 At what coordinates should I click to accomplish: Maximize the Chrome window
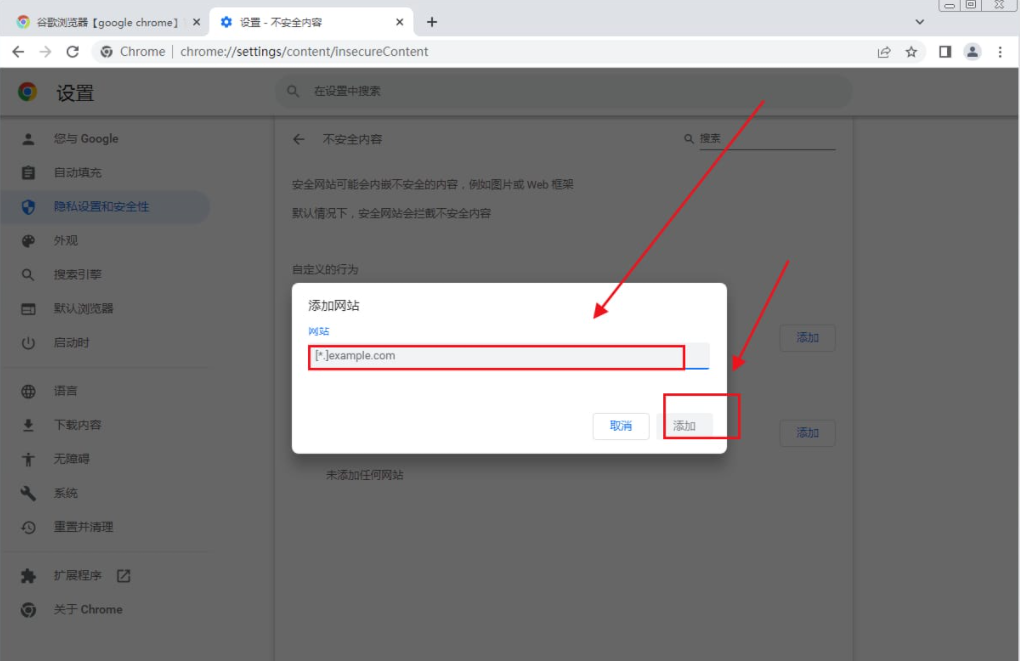[x=971, y=5]
